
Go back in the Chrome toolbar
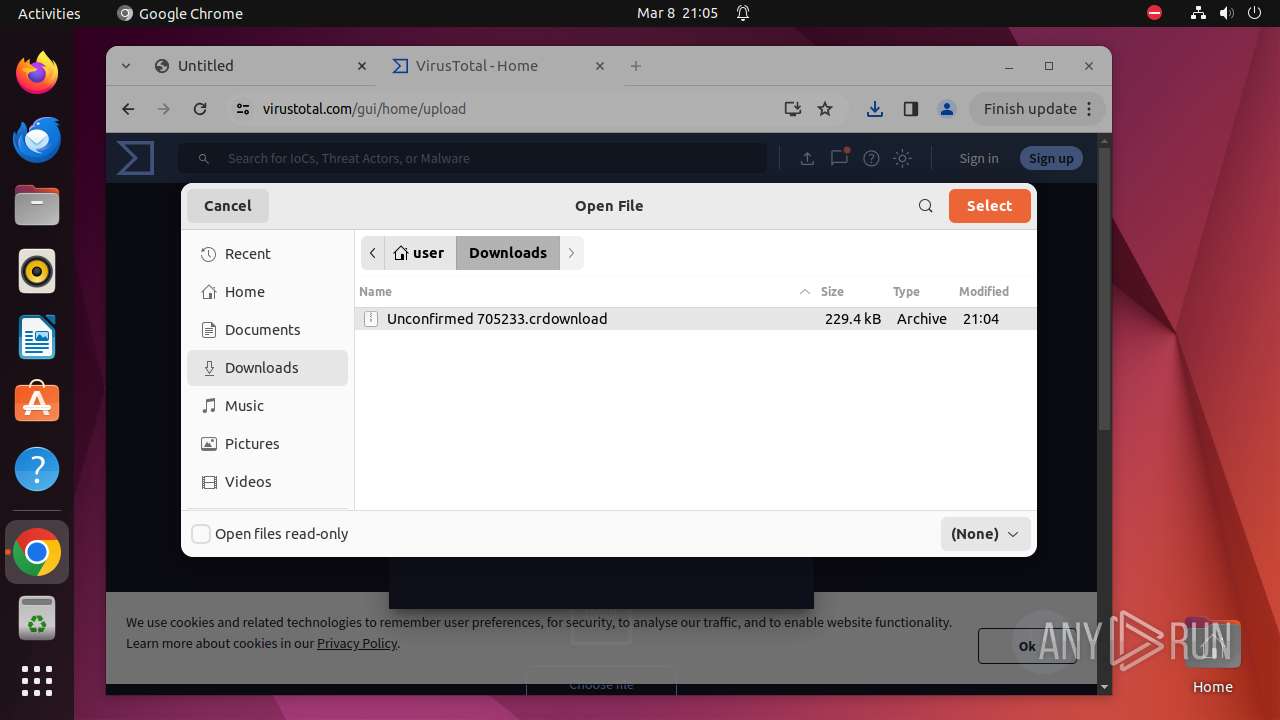(128, 109)
